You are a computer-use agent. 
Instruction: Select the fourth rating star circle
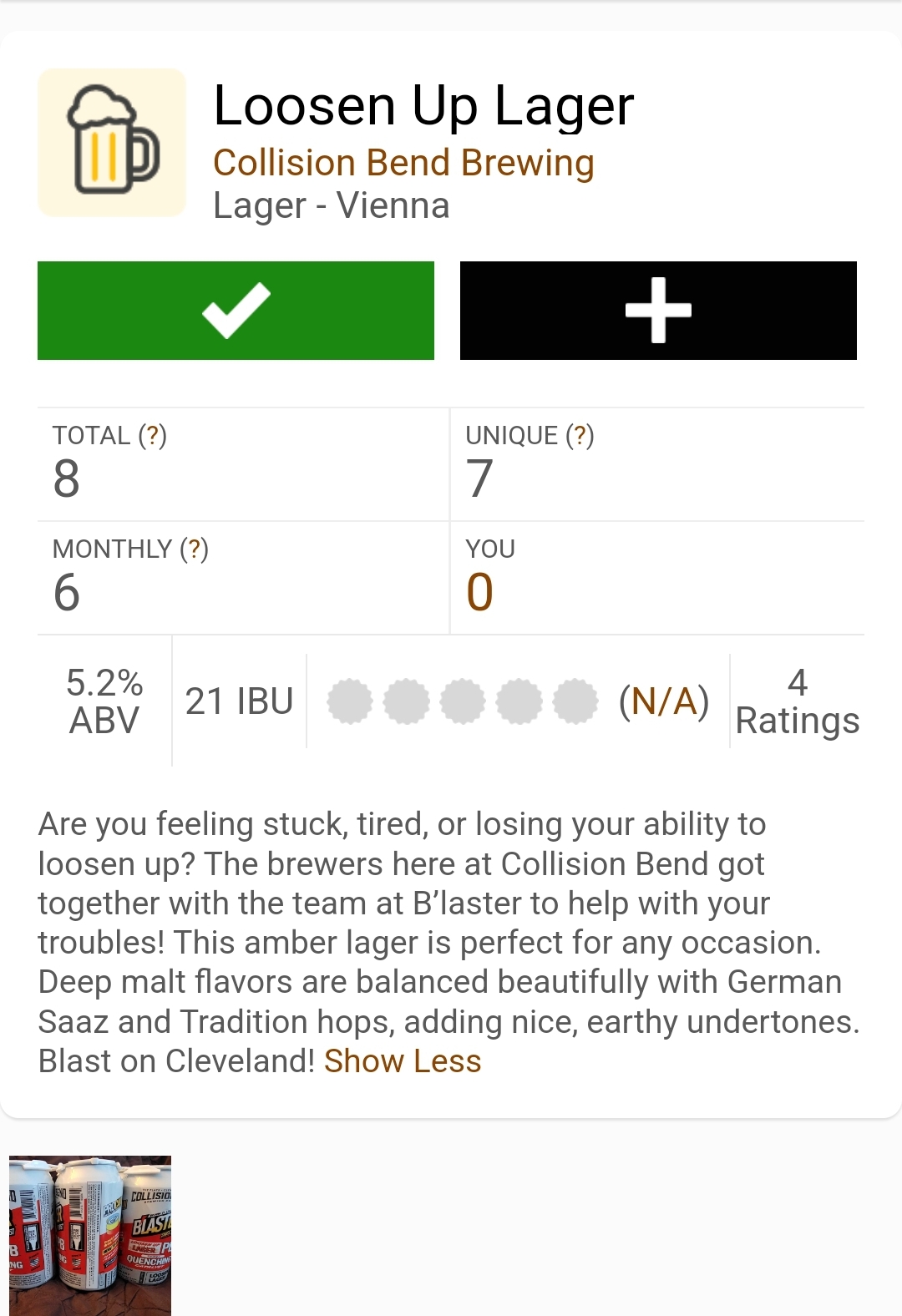(x=519, y=701)
